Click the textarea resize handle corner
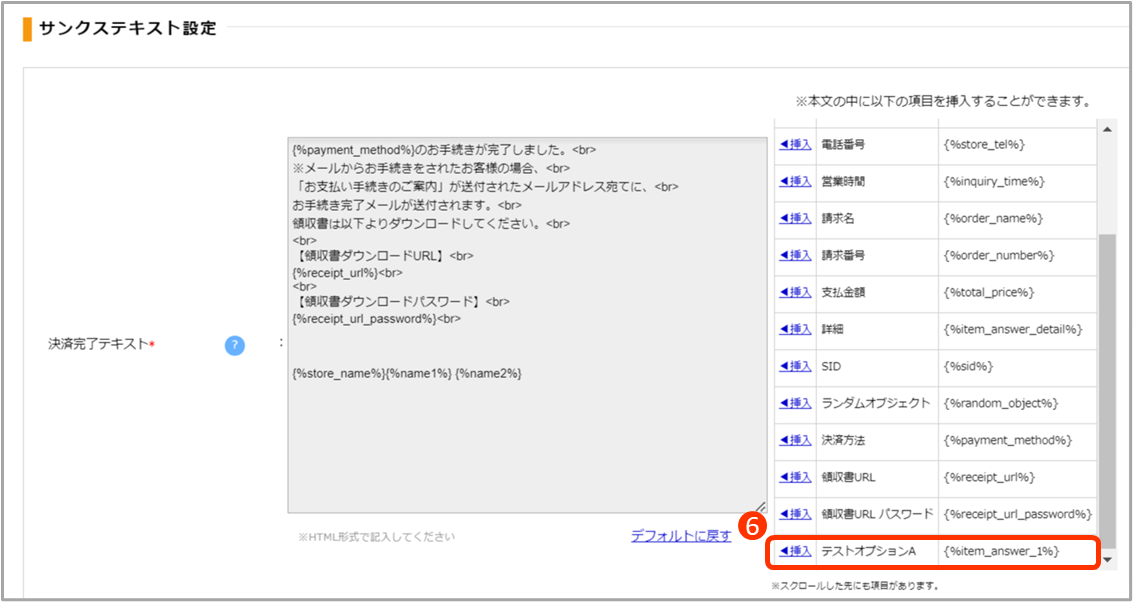Viewport: 1133px width, 602px height. 761,507
